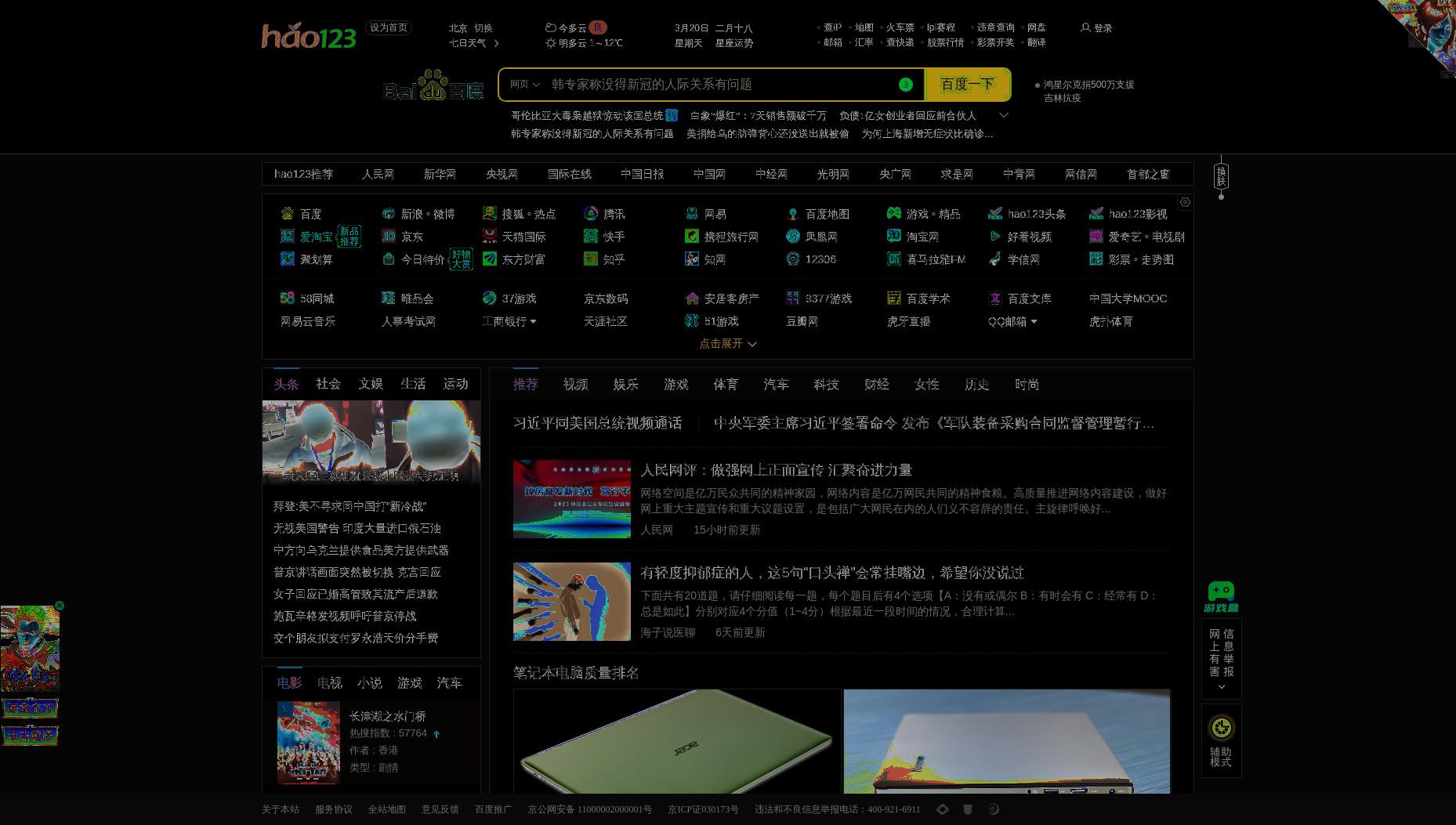This screenshot has width=1456, height=825.
Task: Click the 设为首页 button
Action: pos(389,27)
